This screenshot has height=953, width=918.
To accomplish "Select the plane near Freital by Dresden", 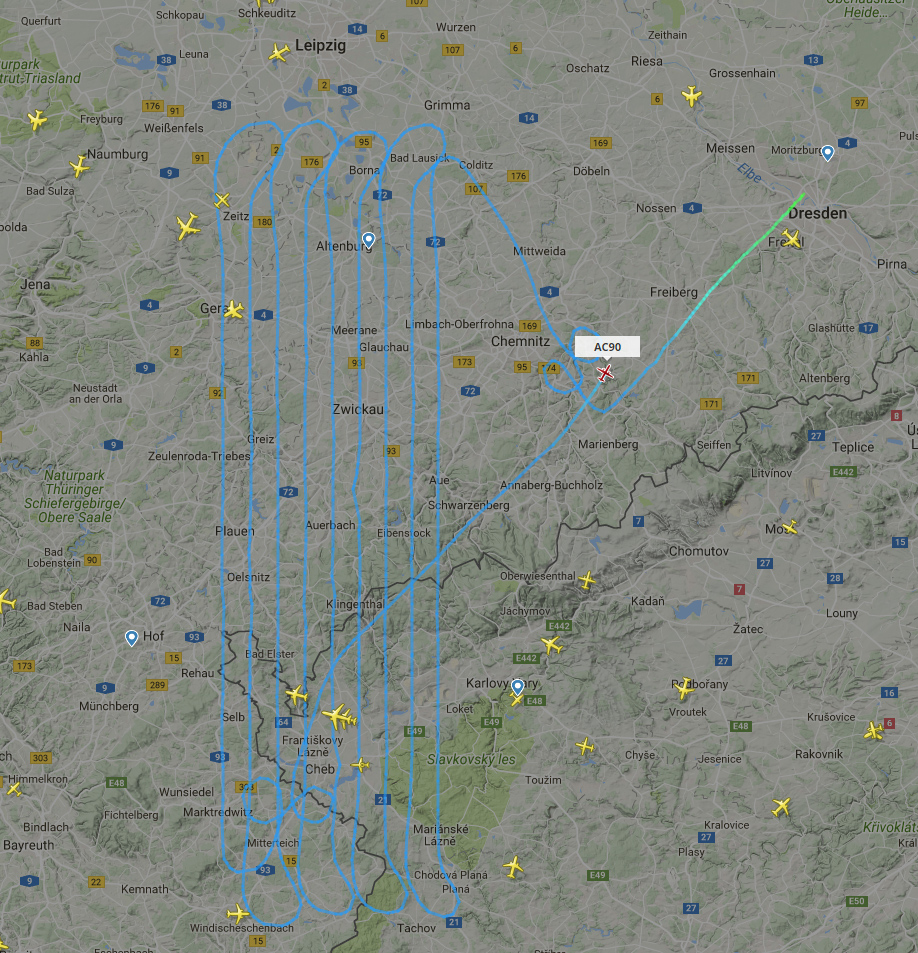I will [792, 238].
